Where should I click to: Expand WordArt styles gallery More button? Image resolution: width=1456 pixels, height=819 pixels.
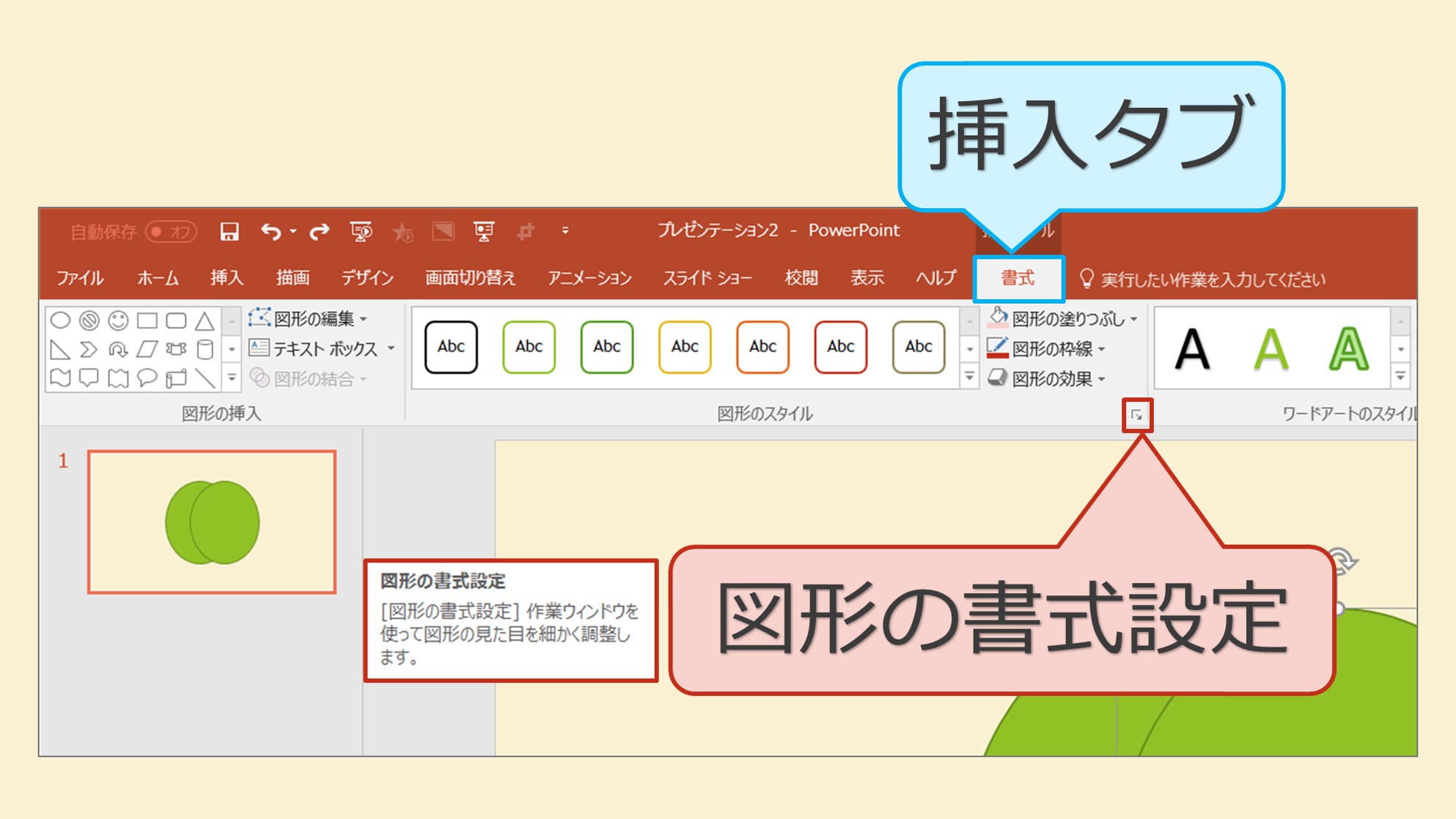point(1400,378)
